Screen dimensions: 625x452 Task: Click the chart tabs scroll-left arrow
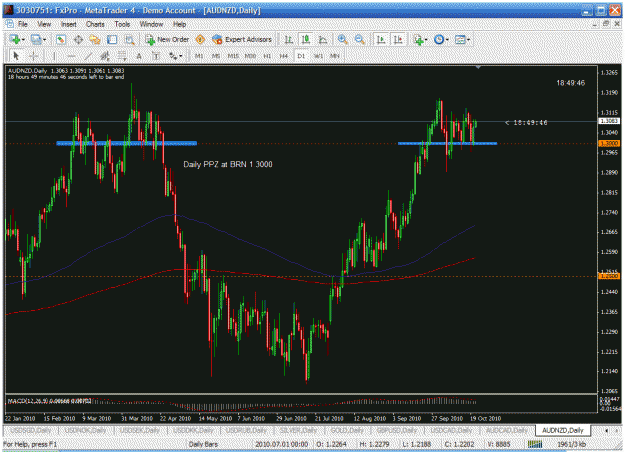coord(607,430)
